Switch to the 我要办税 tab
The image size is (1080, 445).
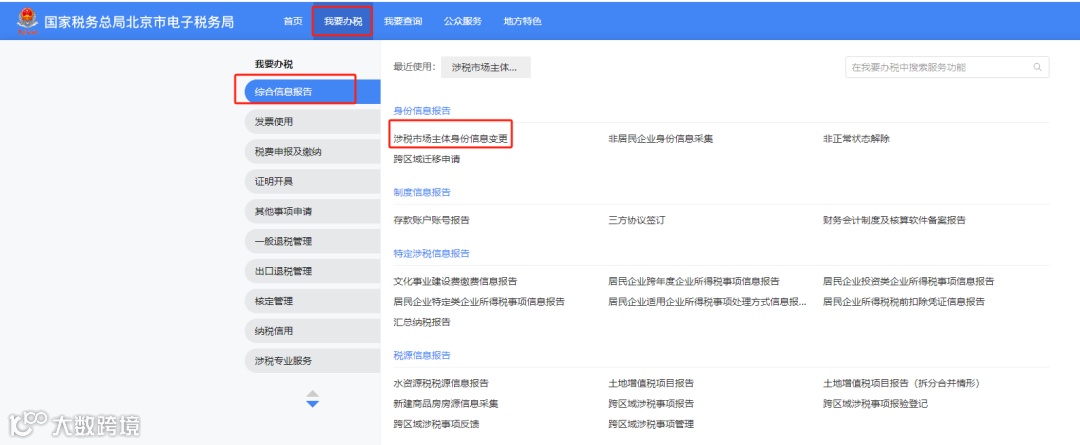pos(343,21)
